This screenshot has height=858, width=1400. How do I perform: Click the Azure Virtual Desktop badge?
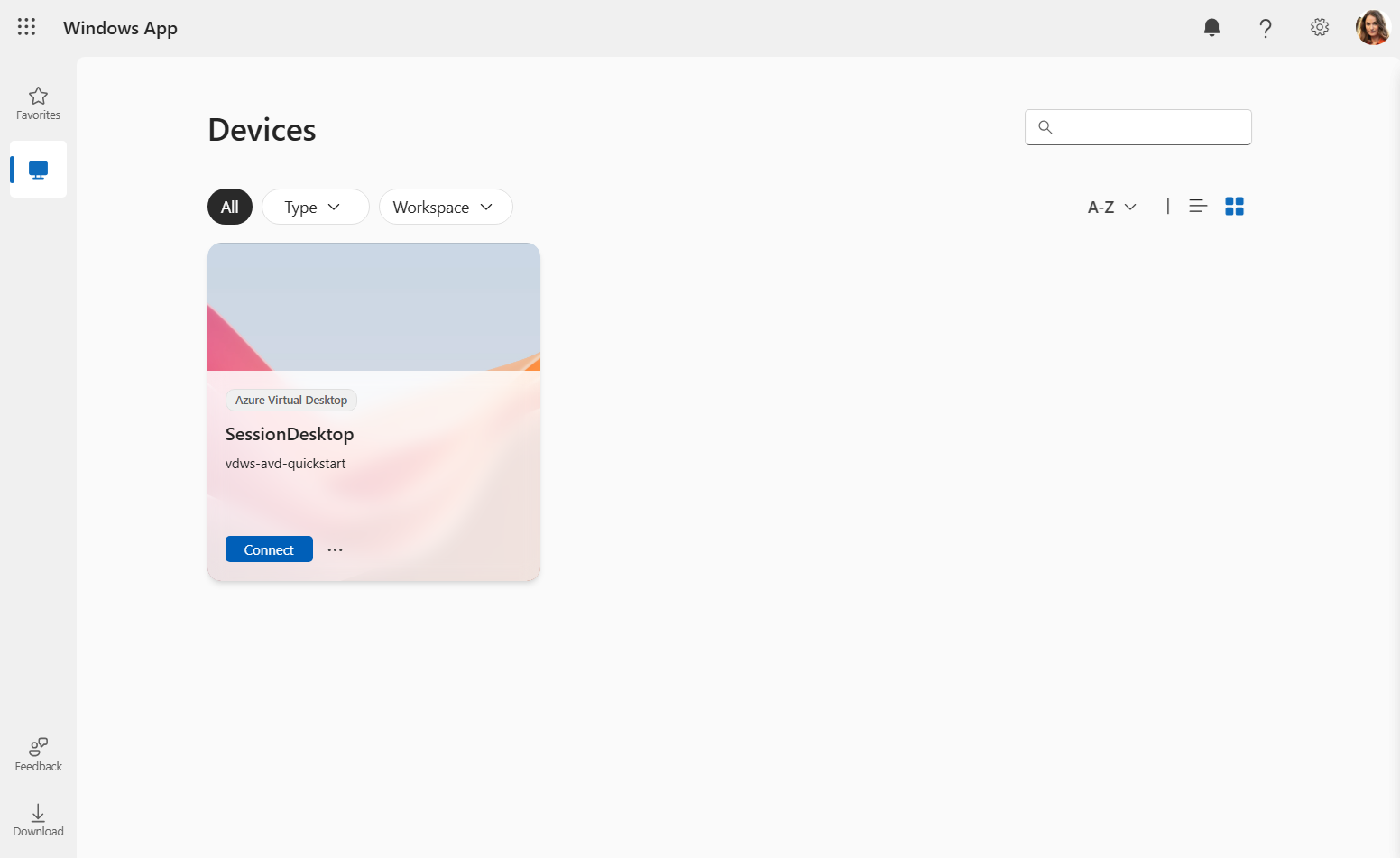(290, 400)
